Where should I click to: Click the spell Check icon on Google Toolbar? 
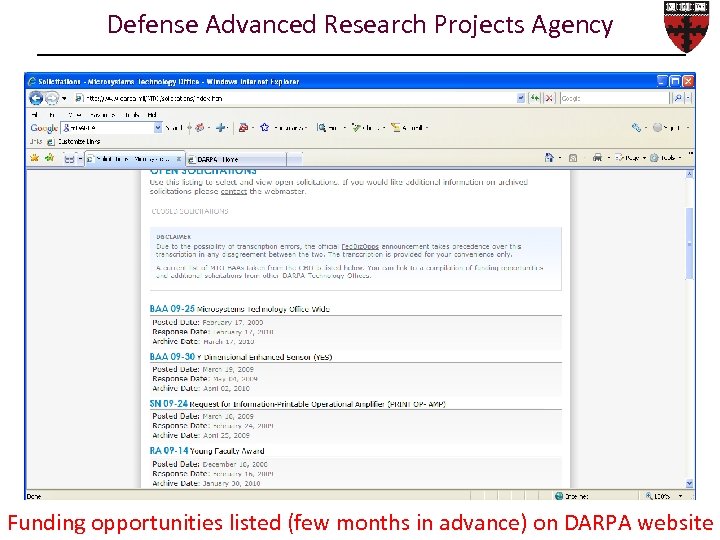click(x=356, y=128)
